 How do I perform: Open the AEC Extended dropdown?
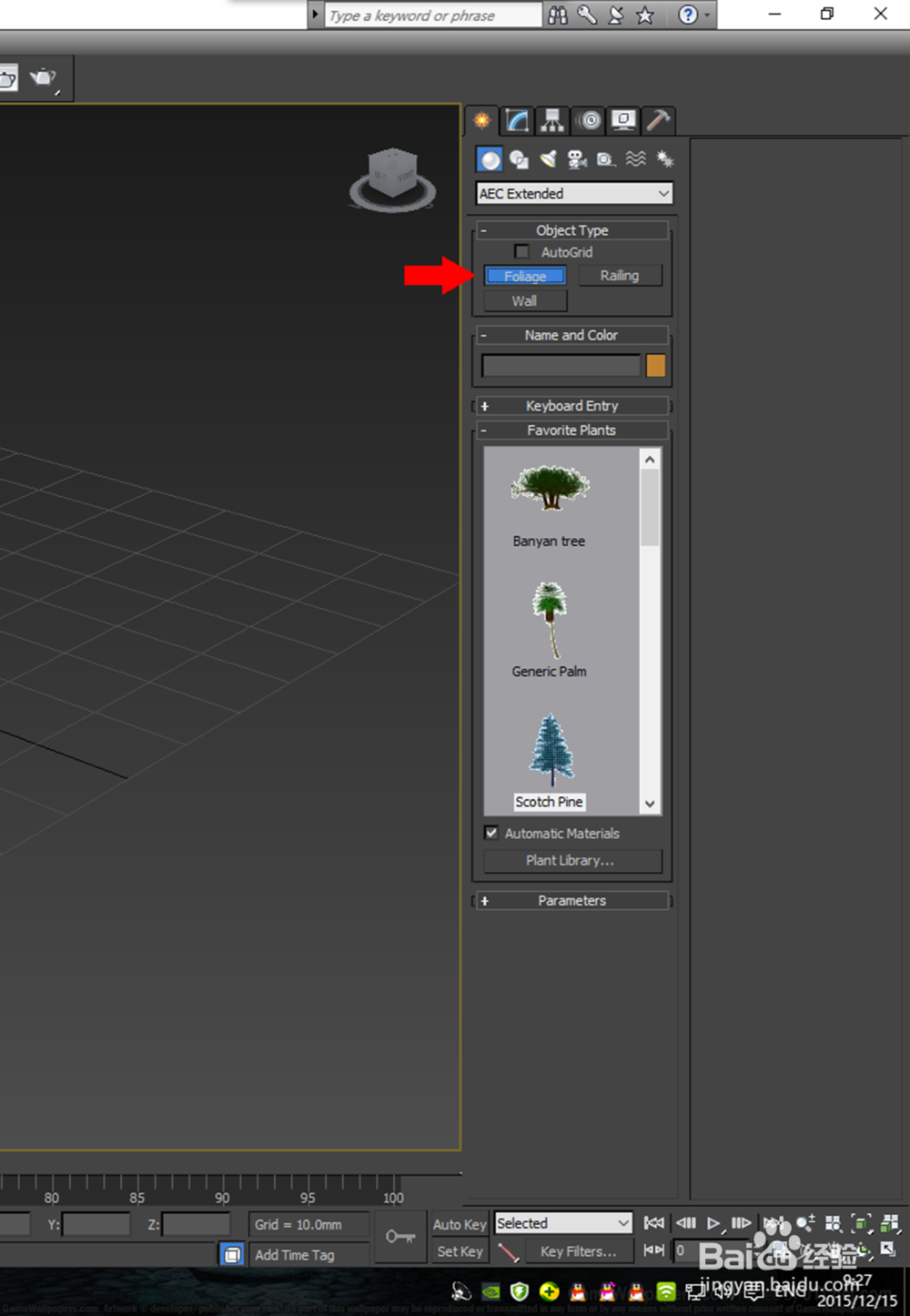pyautogui.click(x=574, y=193)
